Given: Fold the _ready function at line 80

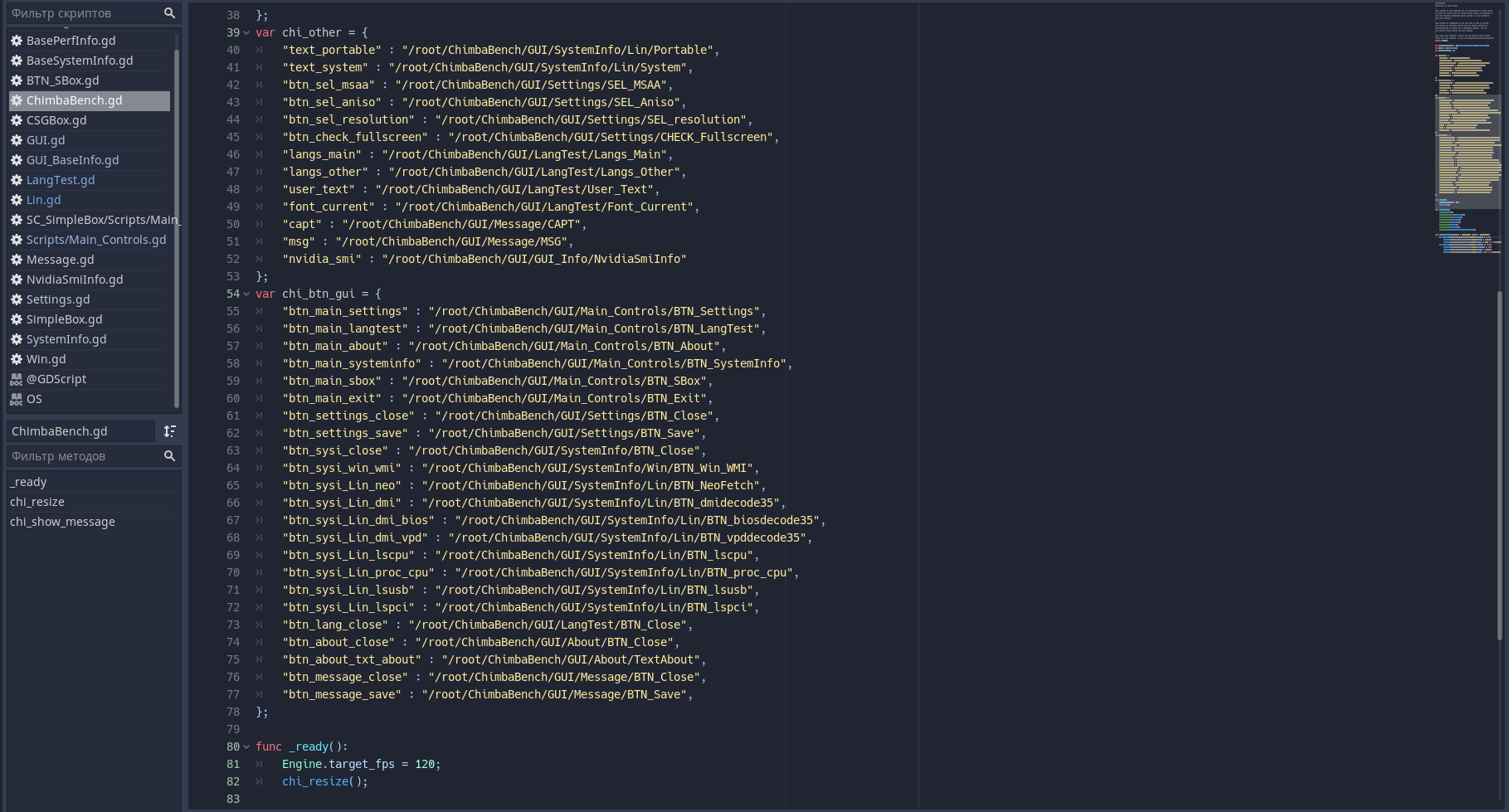Looking at the screenshot, I should tap(246, 747).
